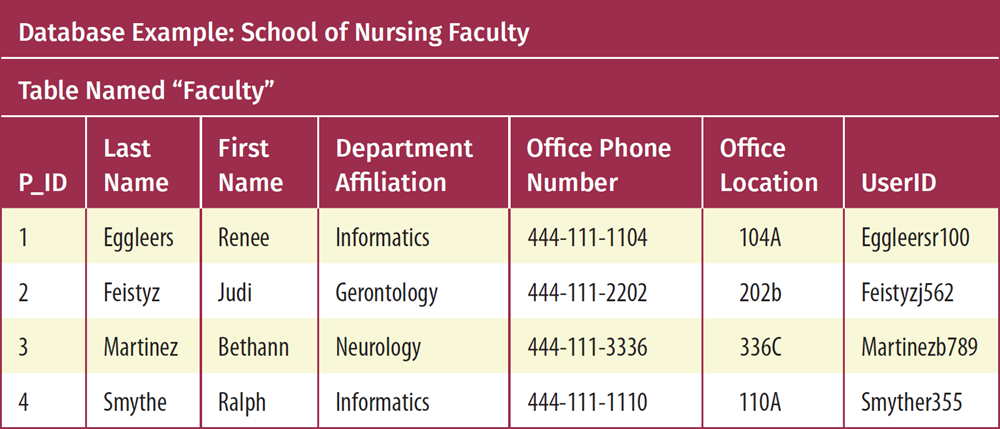The image size is (1000, 429).
Task: Click the Table Named "Faculty" title
Action: click(146, 92)
